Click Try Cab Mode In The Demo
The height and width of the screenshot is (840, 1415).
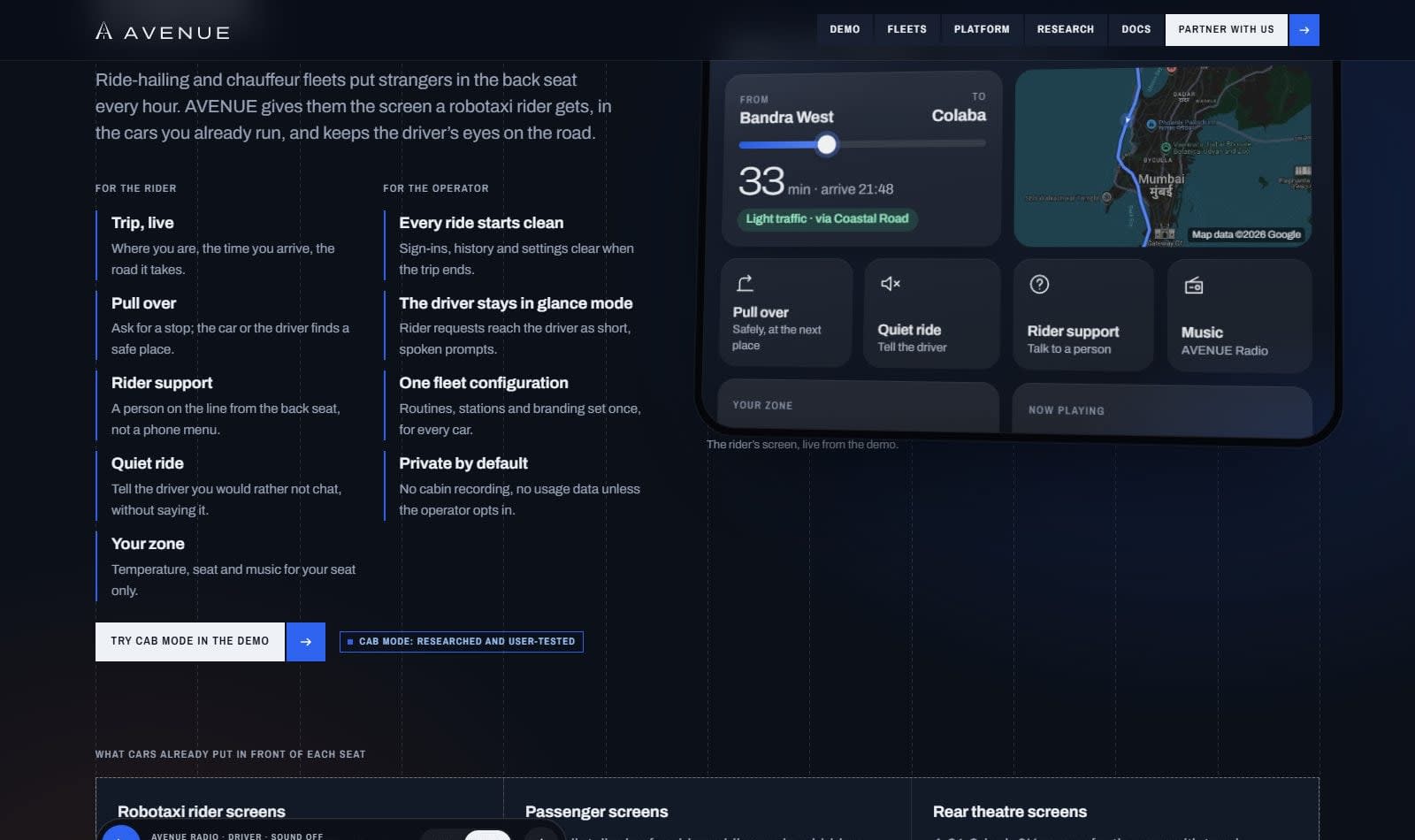coord(190,641)
